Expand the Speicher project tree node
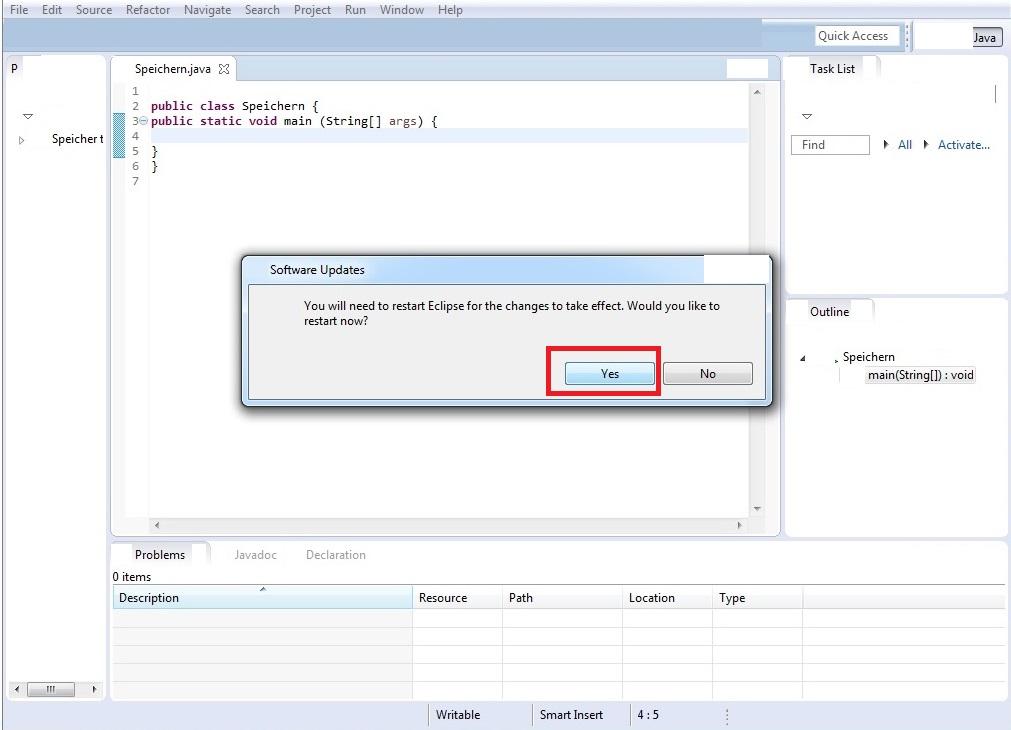 point(21,140)
